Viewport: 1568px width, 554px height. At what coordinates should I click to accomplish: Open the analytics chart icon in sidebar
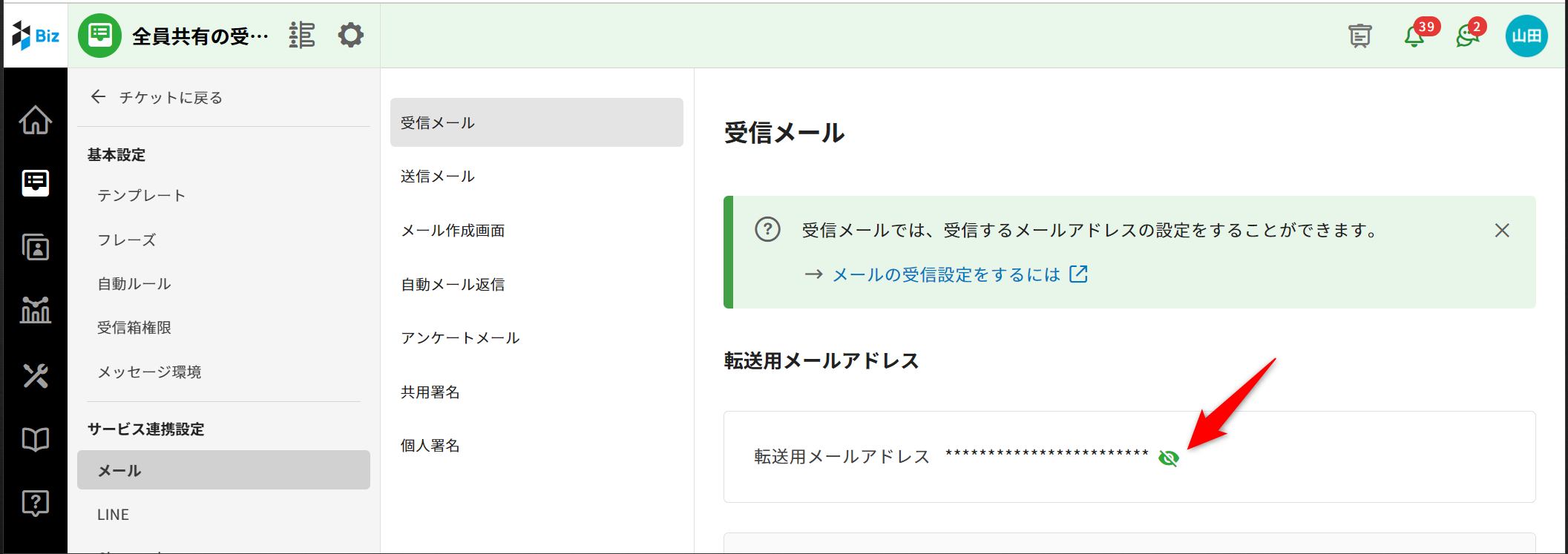[35, 310]
